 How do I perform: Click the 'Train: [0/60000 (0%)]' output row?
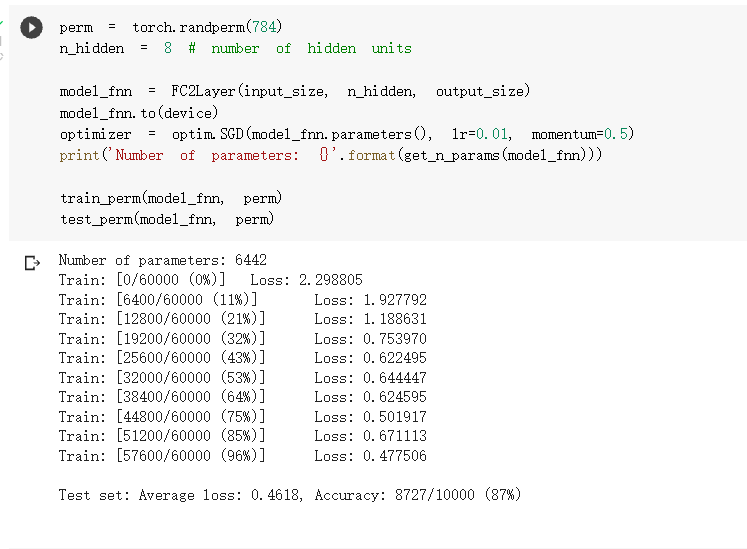tap(211, 280)
